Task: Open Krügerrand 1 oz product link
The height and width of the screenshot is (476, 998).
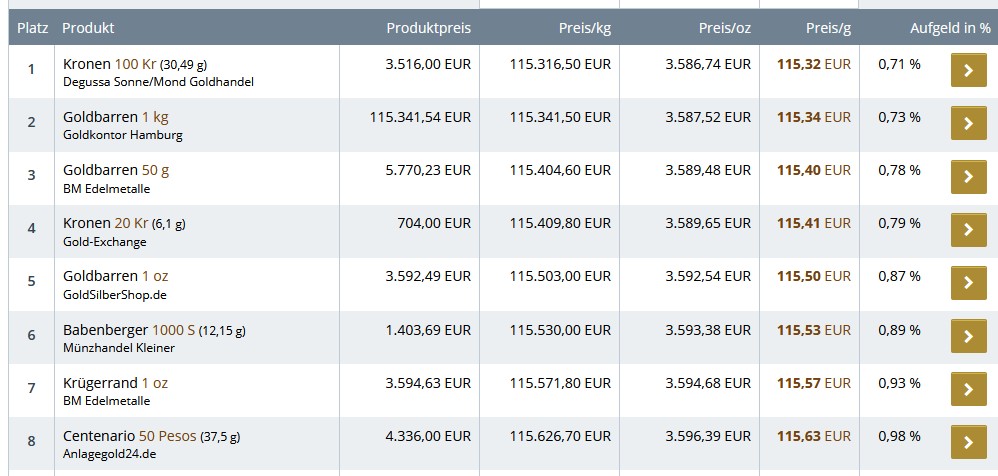Action: tap(115, 383)
